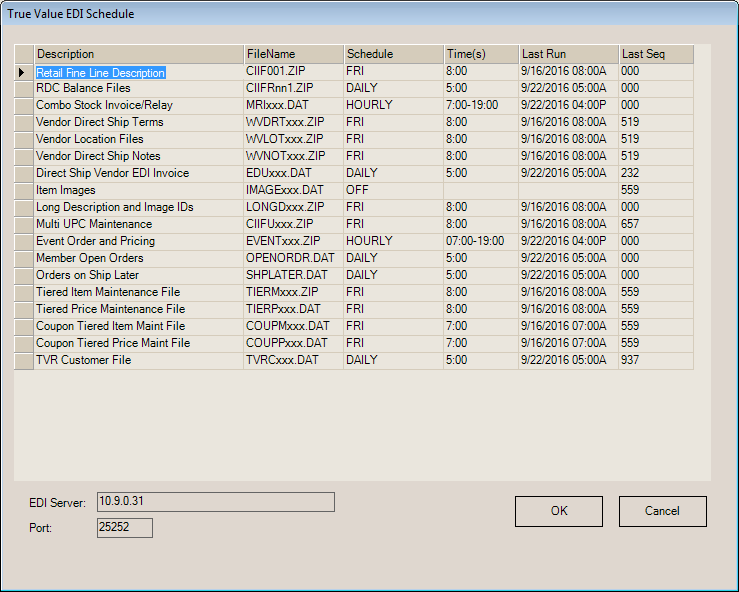Select Multi UPC Maintenance description

(139, 224)
